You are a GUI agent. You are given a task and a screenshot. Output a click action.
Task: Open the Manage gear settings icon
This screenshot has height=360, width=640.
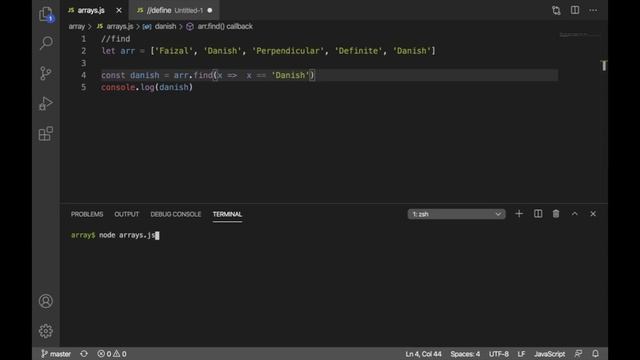pyautogui.click(x=46, y=331)
